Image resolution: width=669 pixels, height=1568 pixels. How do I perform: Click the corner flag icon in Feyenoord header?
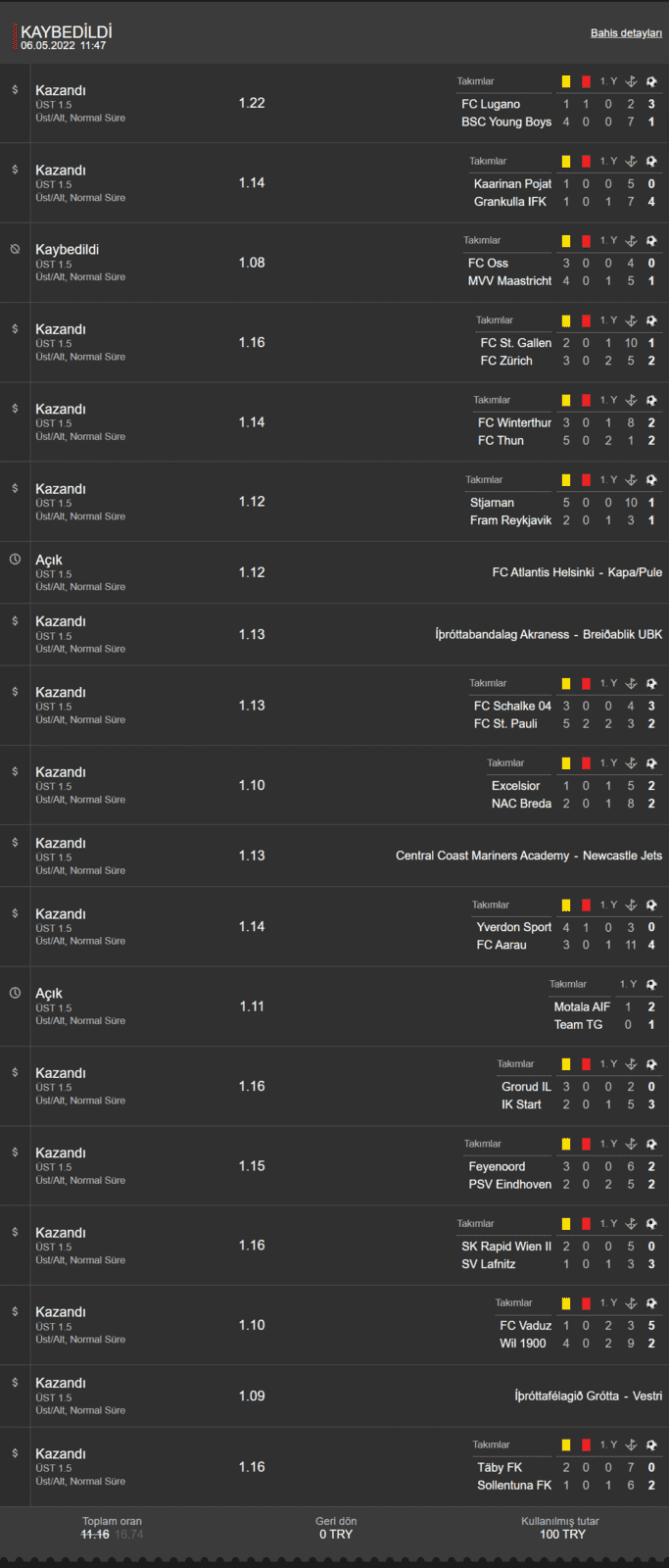tap(631, 1144)
